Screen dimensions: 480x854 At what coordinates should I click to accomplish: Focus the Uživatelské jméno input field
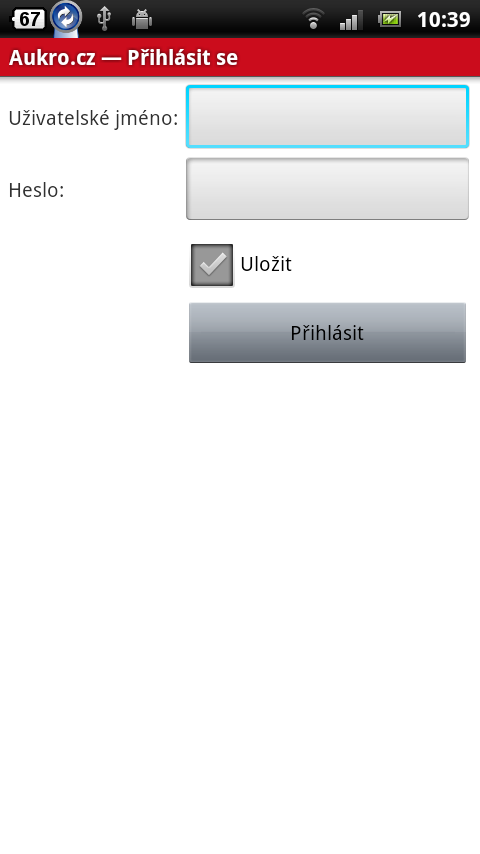click(327, 117)
